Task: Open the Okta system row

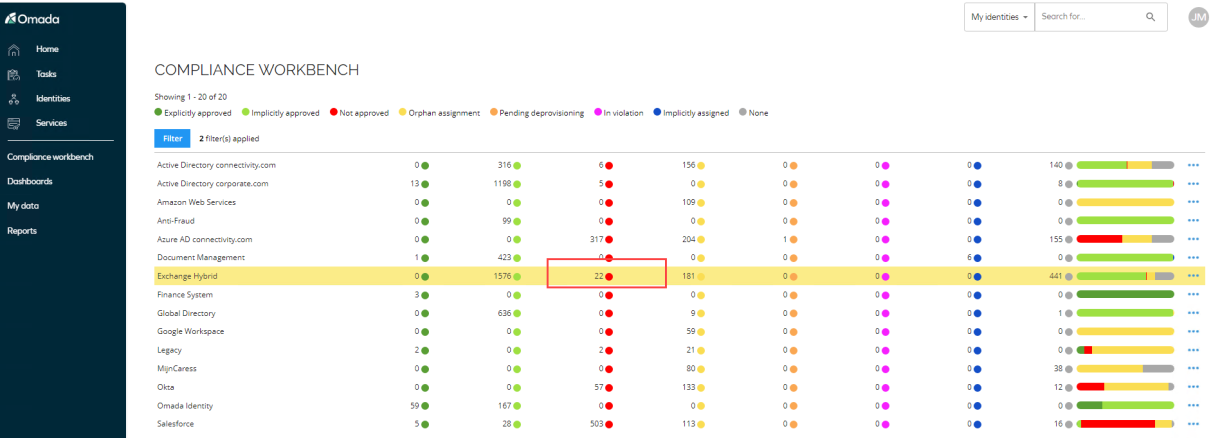Action: pyautogui.click(x=679, y=387)
